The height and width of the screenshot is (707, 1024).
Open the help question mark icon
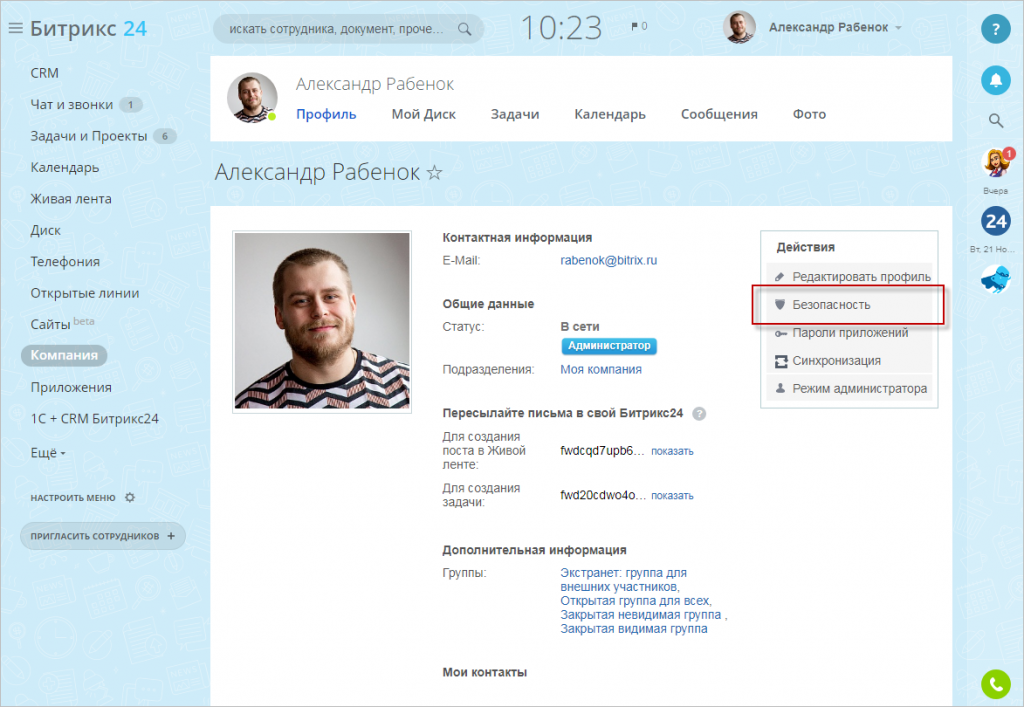point(995,29)
